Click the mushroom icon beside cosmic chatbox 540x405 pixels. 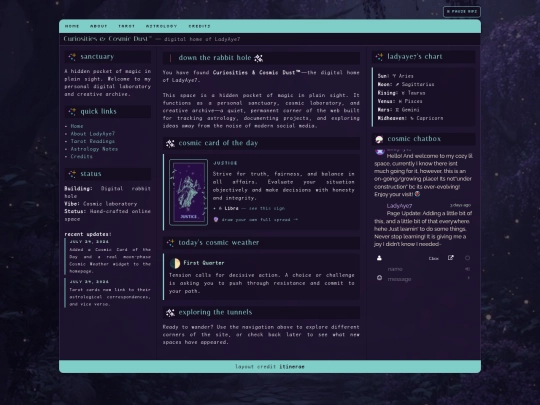click(379, 139)
